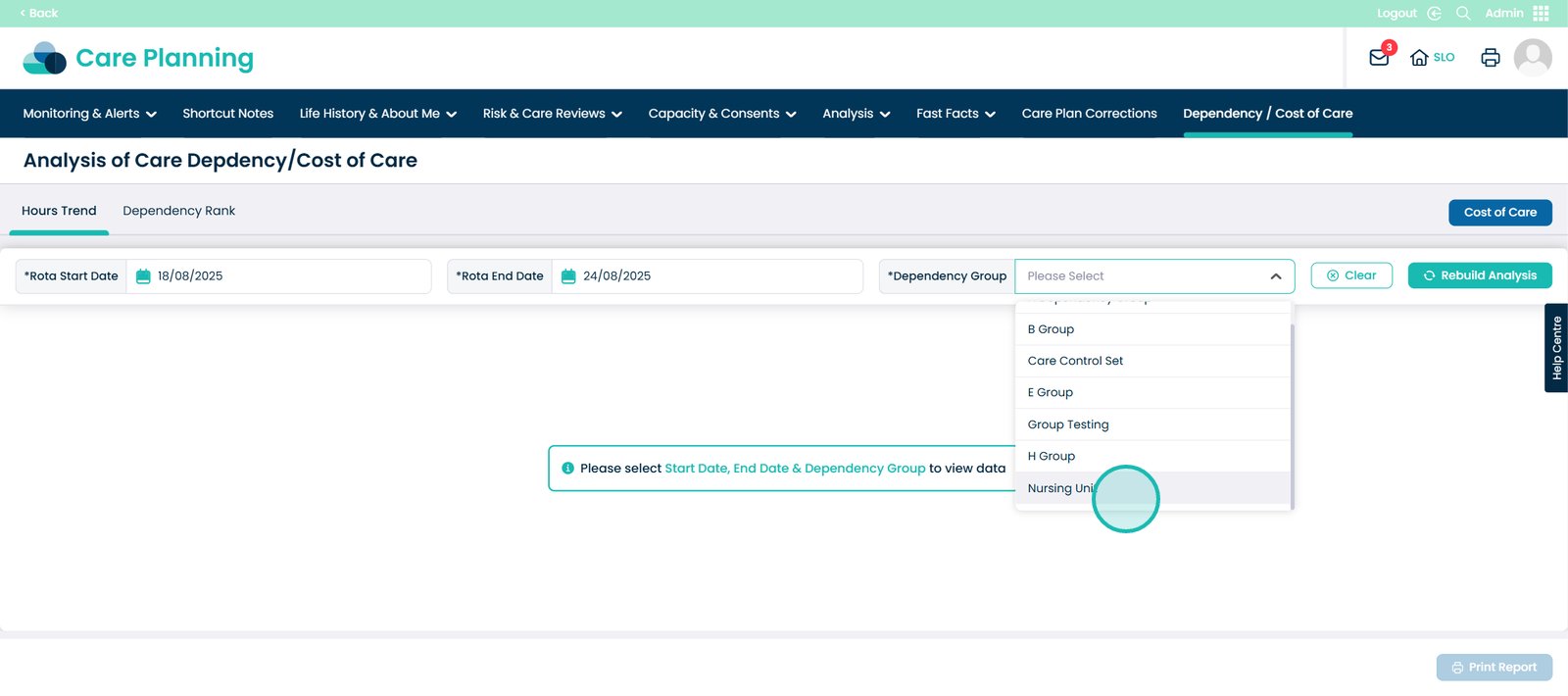Click the printer icon in header

pos(1490,58)
